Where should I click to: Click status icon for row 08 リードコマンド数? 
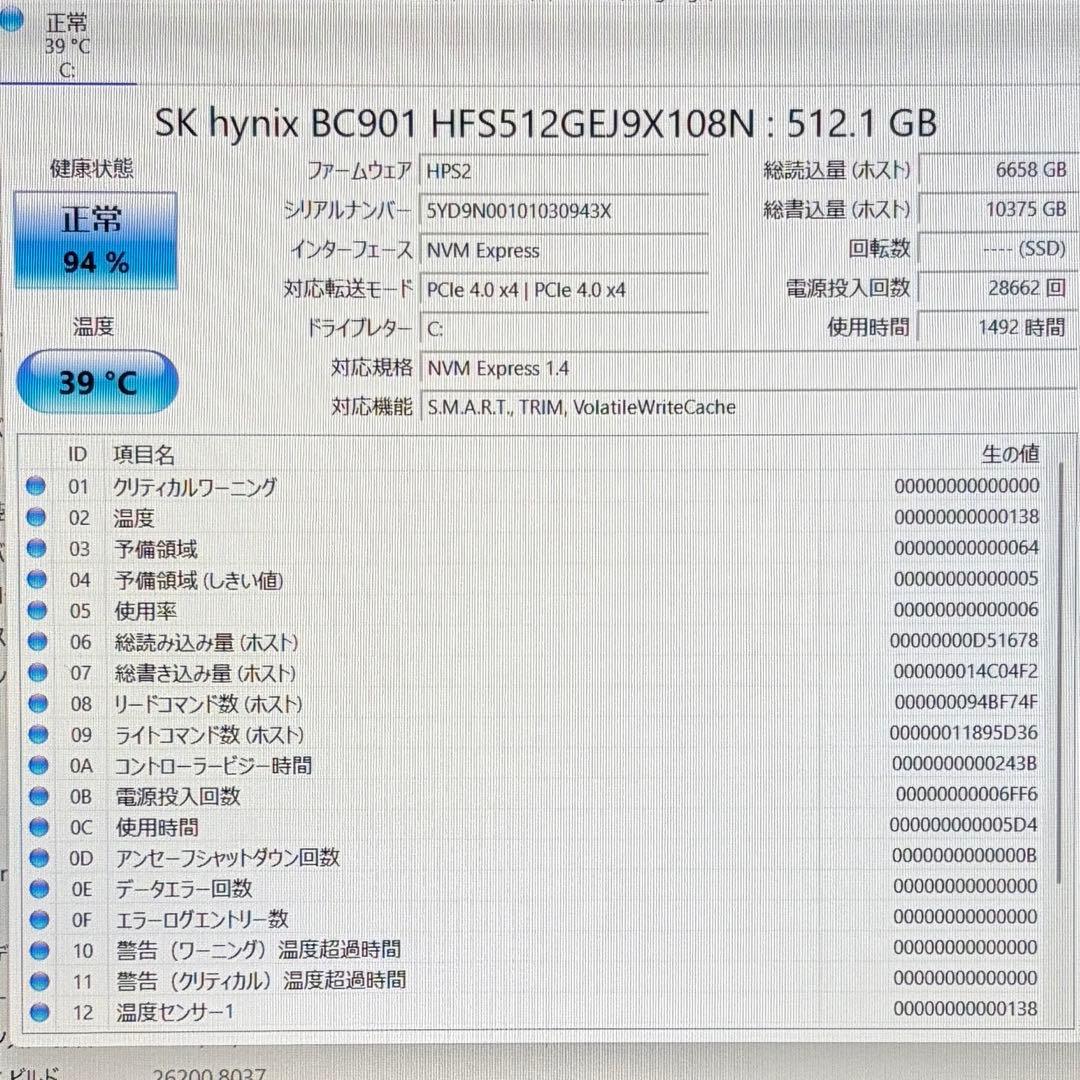38,703
